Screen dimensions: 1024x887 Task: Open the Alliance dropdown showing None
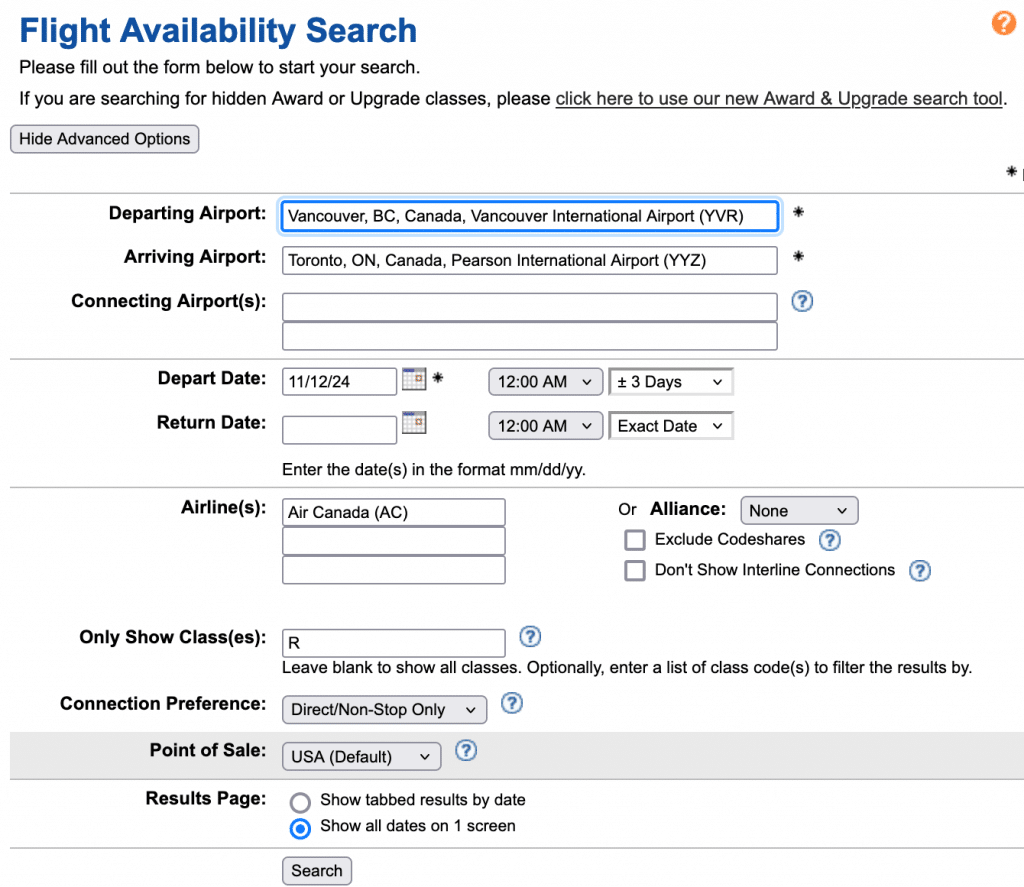tap(799, 510)
